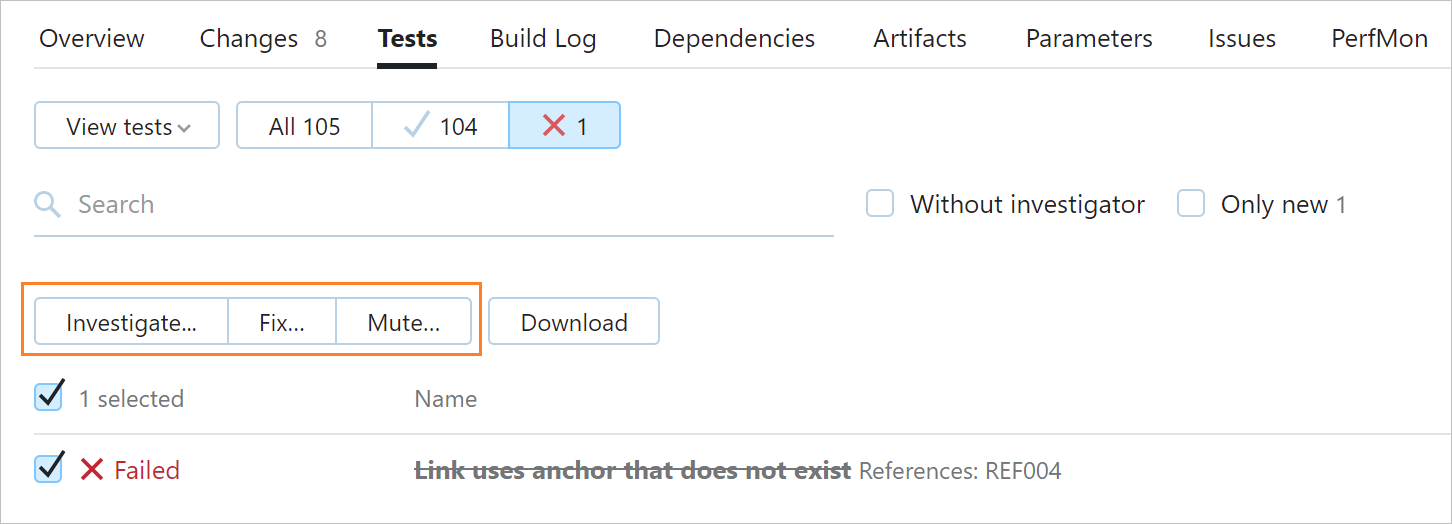Uncheck the select-all tests checkbox
Screen dimensions: 1452x524
coord(48,397)
